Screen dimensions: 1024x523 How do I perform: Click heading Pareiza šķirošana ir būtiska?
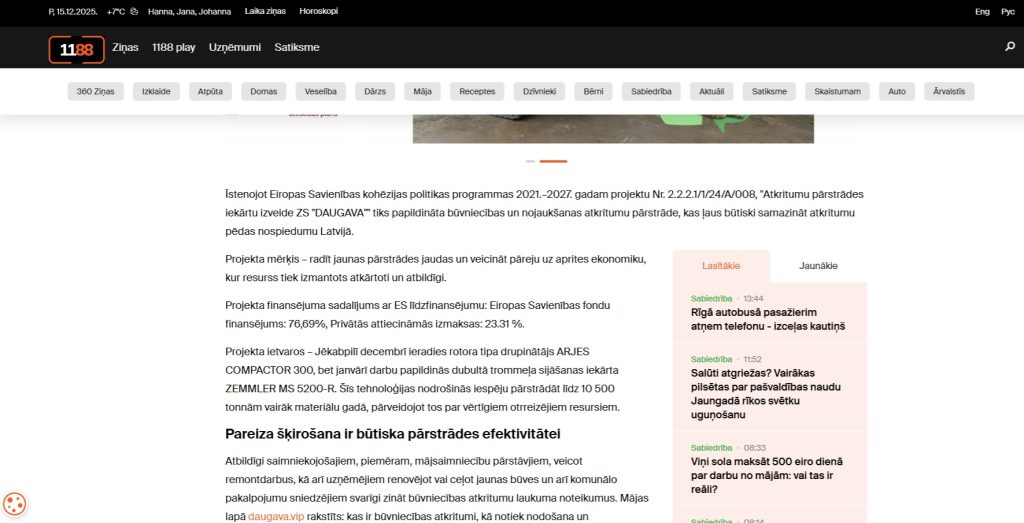click(x=392, y=434)
